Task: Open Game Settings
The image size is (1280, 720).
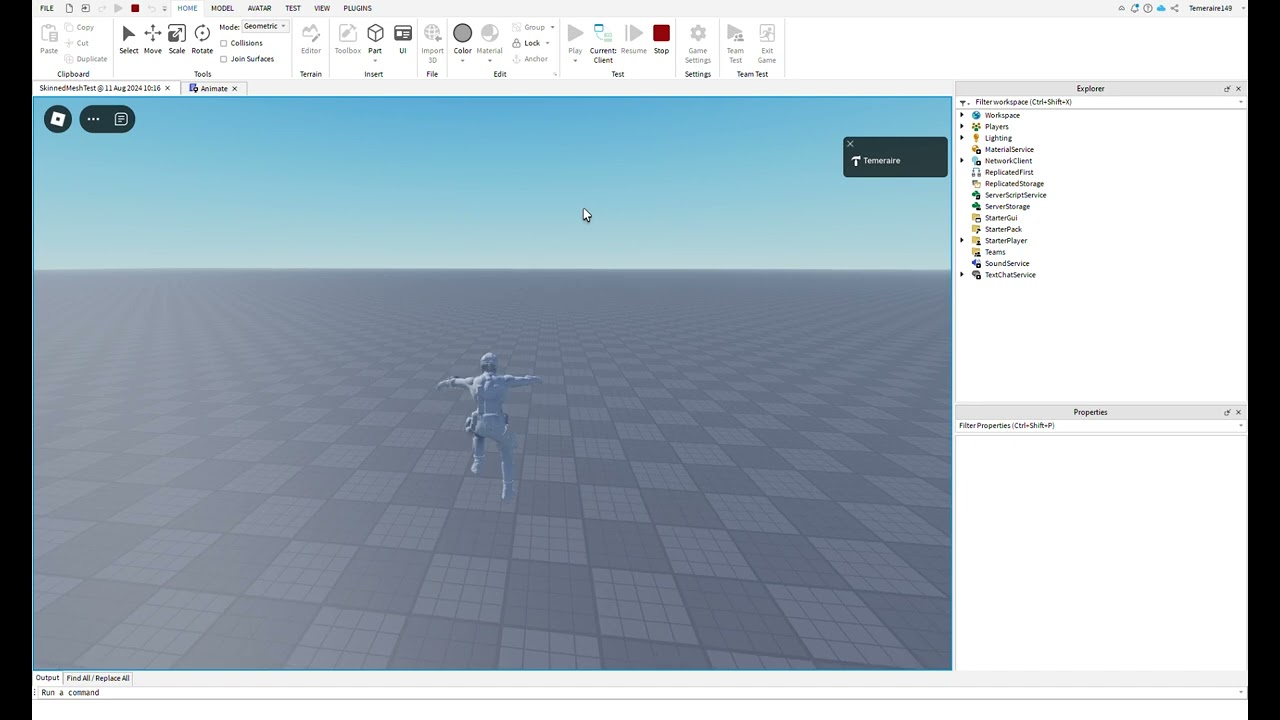Action: tap(697, 40)
